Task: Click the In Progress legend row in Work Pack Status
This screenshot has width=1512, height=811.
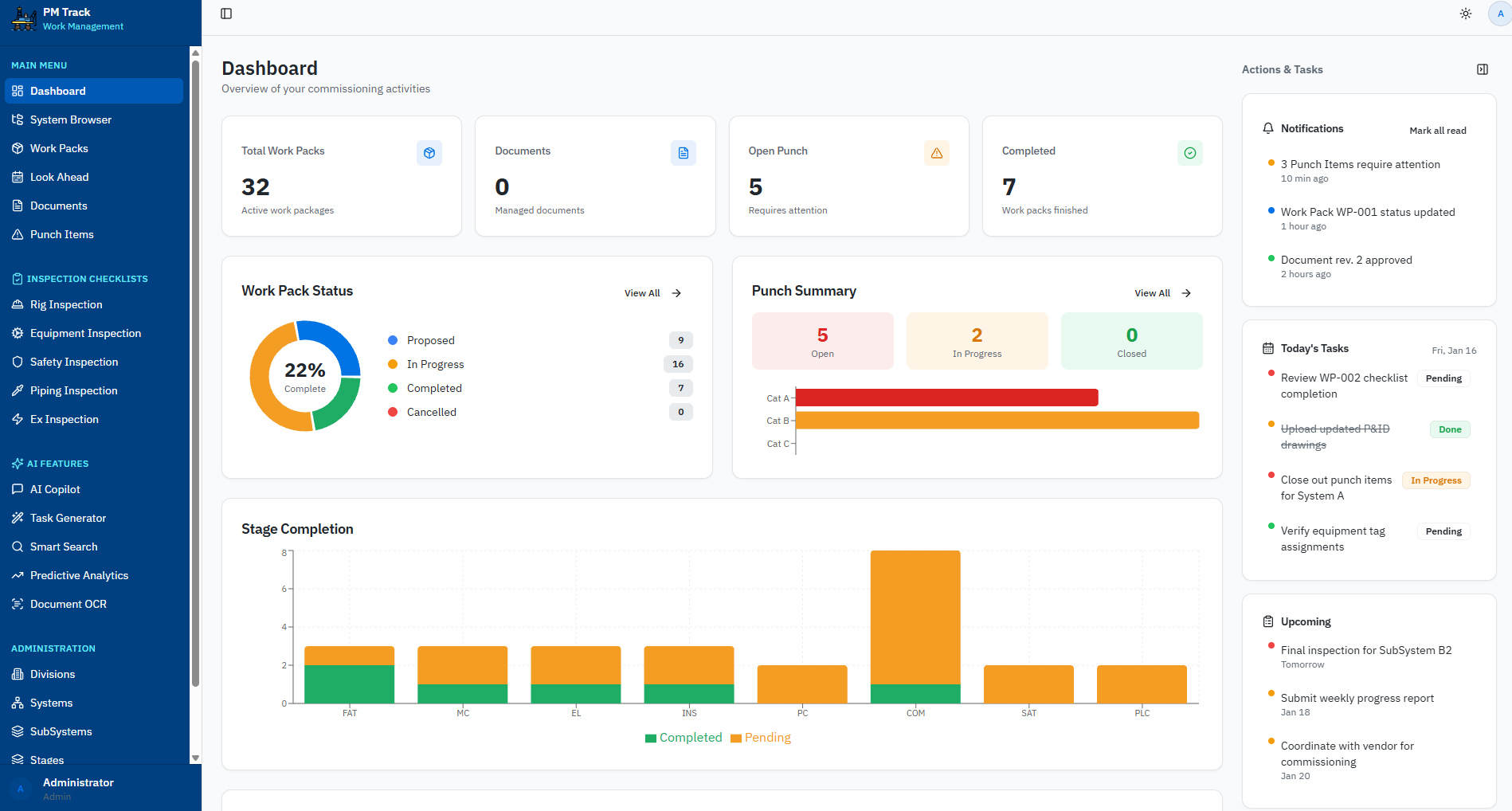Action: click(x=540, y=364)
